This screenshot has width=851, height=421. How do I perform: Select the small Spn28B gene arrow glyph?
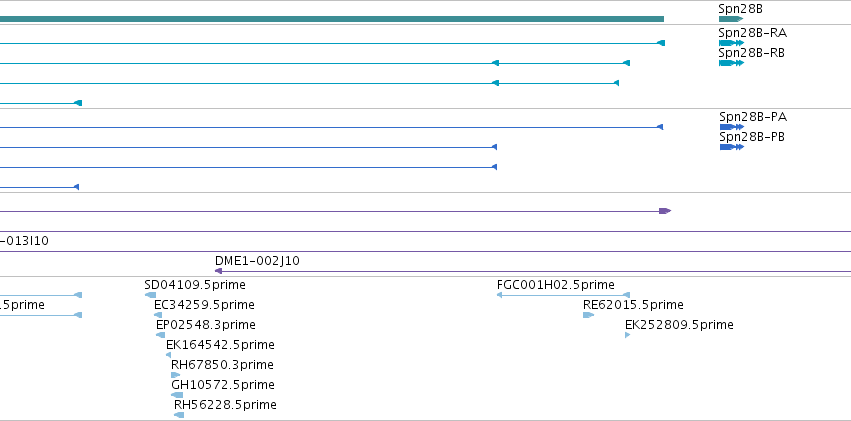click(x=731, y=19)
